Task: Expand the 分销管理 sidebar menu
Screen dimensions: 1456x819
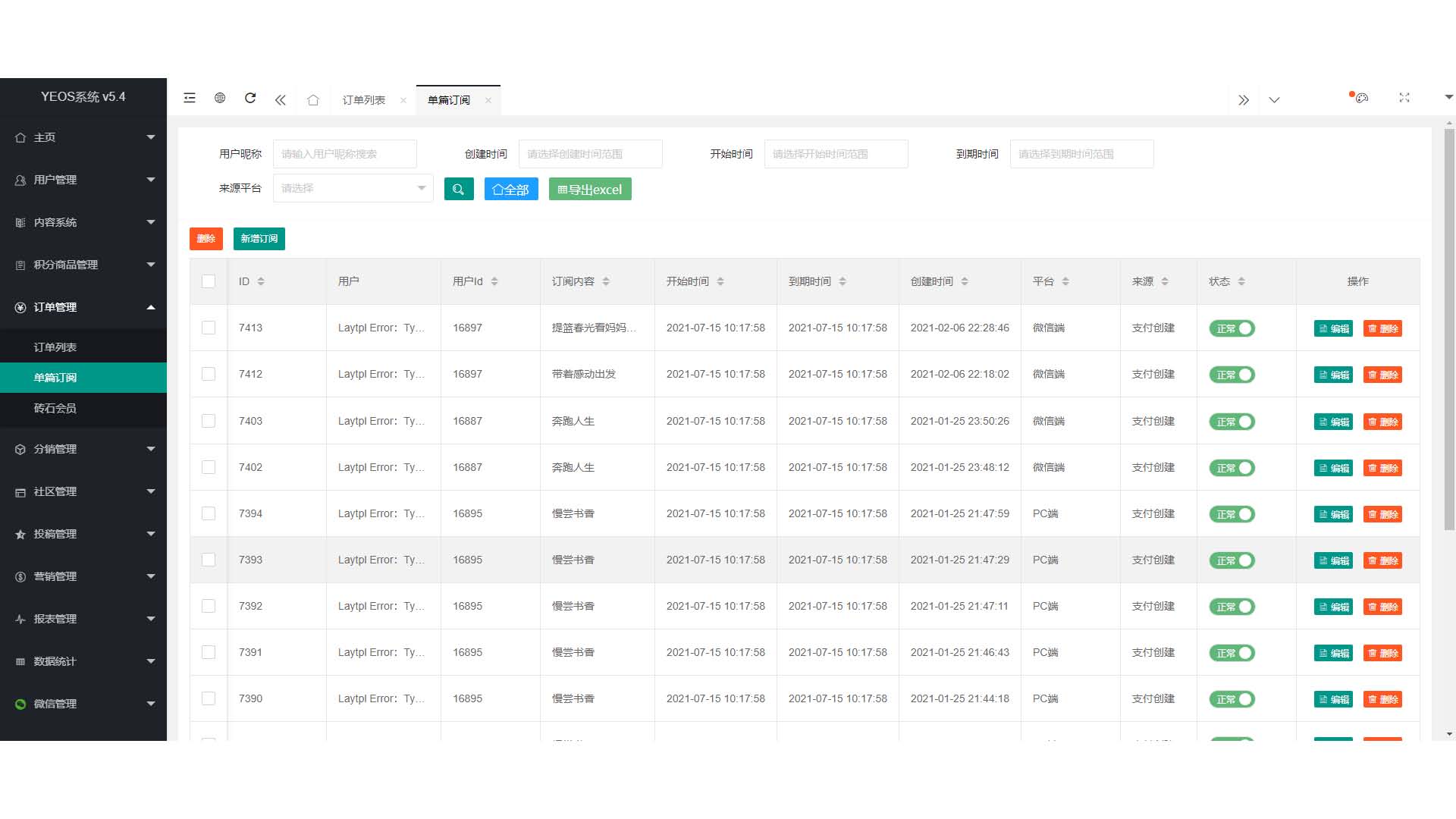Action: tap(83, 449)
